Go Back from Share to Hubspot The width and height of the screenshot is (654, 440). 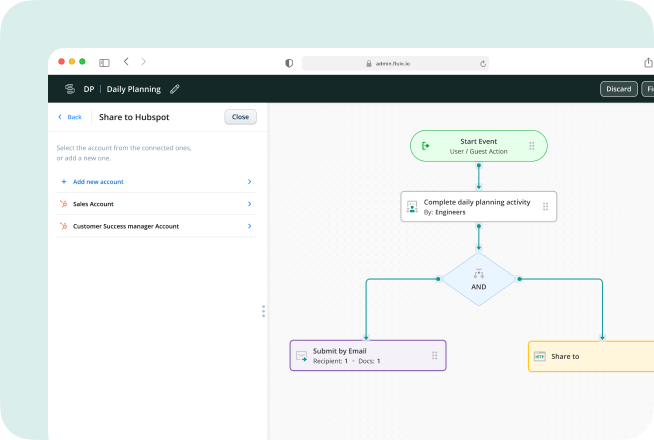click(x=70, y=117)
